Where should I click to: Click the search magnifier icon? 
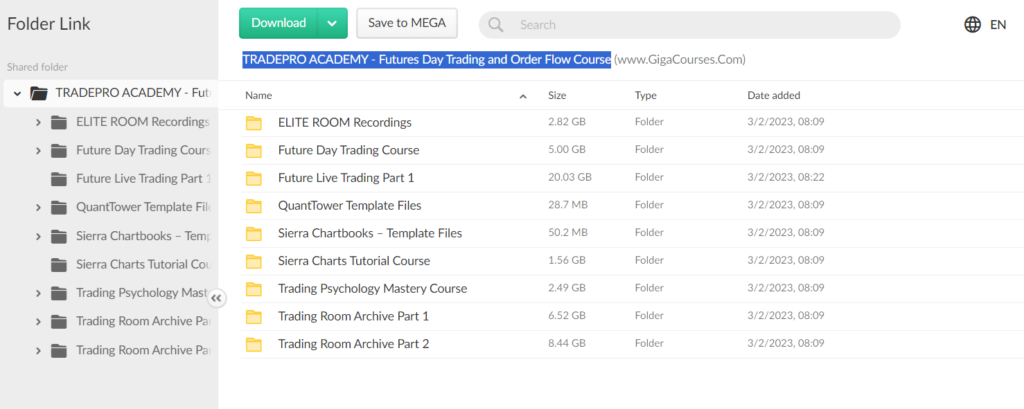tap(496, 25)
